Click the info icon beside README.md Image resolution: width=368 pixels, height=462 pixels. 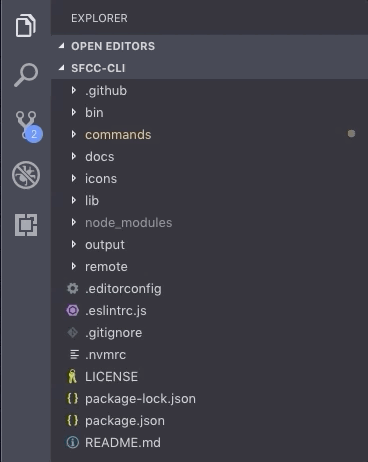pyautogui.click(x=73, y=443)
